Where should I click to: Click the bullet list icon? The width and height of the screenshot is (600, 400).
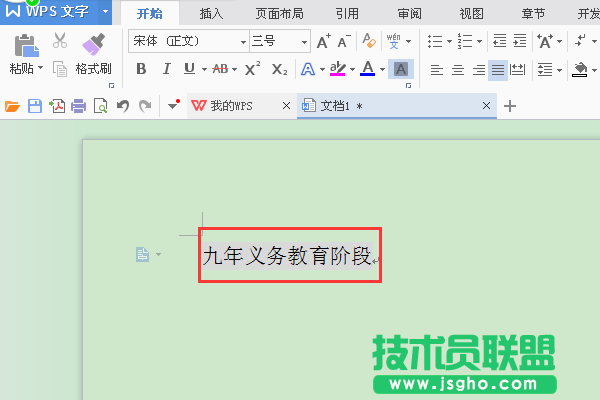coord(435,41)
